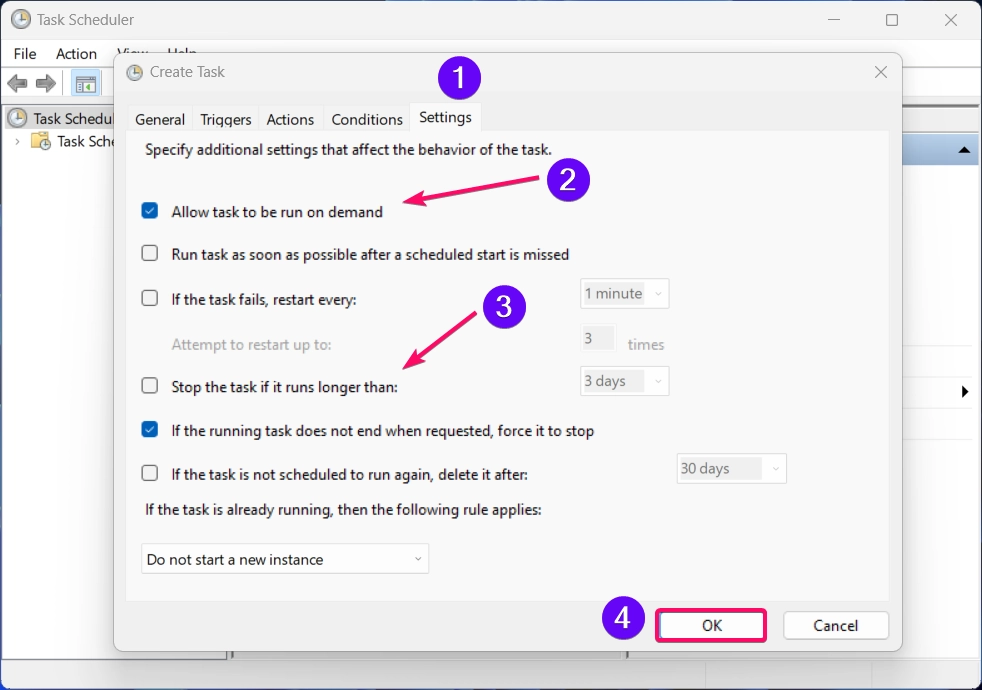982x690 pixels.
Task: Select the Task Scheduler Library folder icon
Action: (41, 142)
